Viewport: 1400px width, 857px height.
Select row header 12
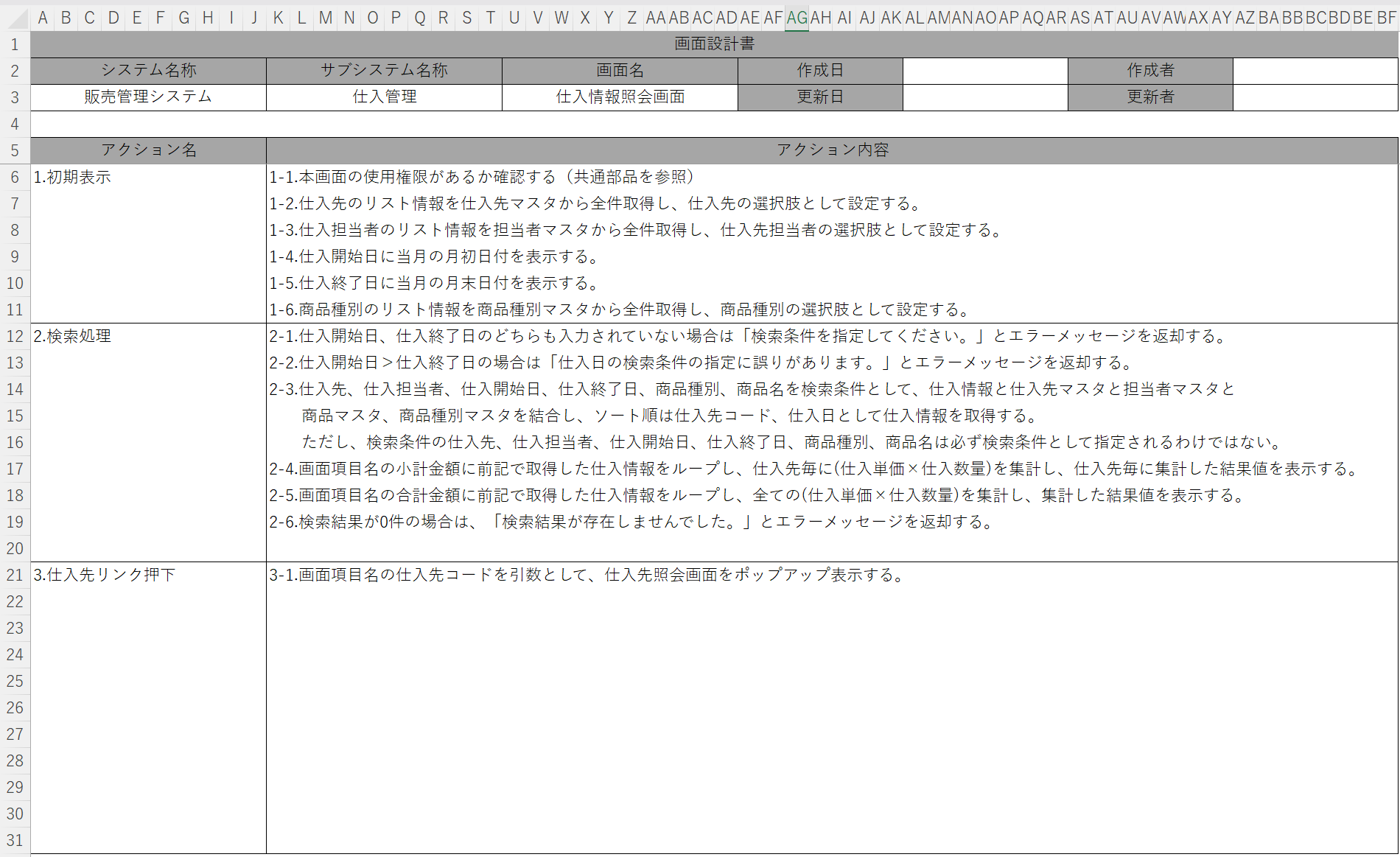click(x=15, y=336)
